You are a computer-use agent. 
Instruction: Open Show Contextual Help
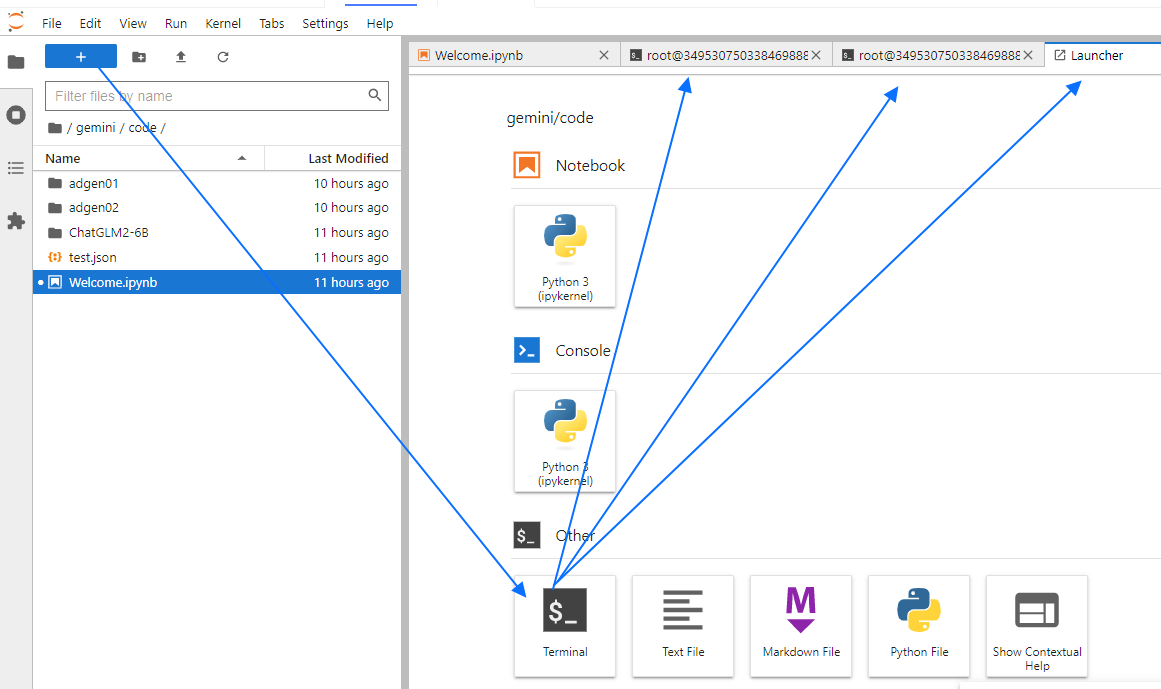coord(1037,625)
